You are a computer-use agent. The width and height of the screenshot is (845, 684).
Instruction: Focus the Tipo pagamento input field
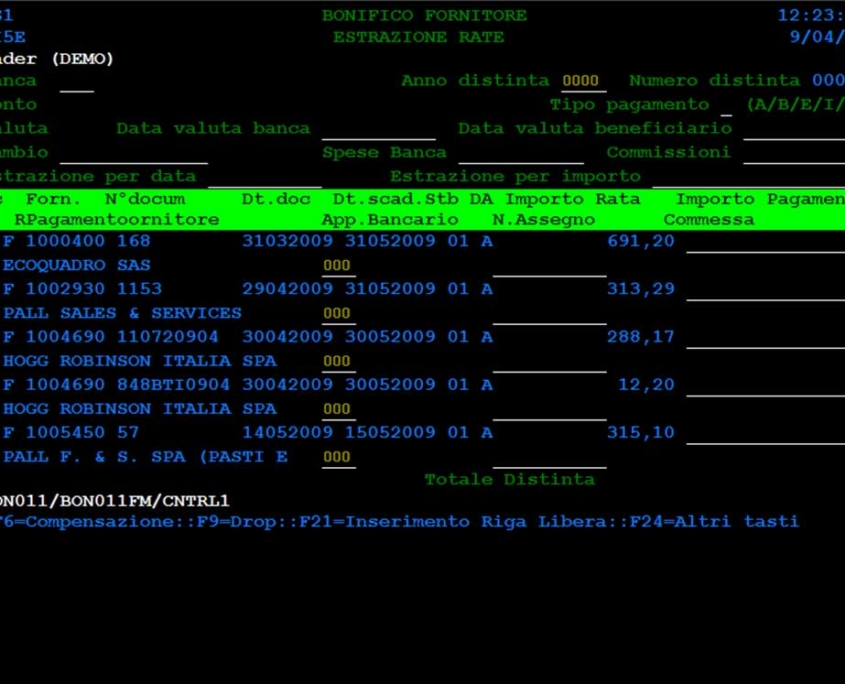click(x=726, y=105)
